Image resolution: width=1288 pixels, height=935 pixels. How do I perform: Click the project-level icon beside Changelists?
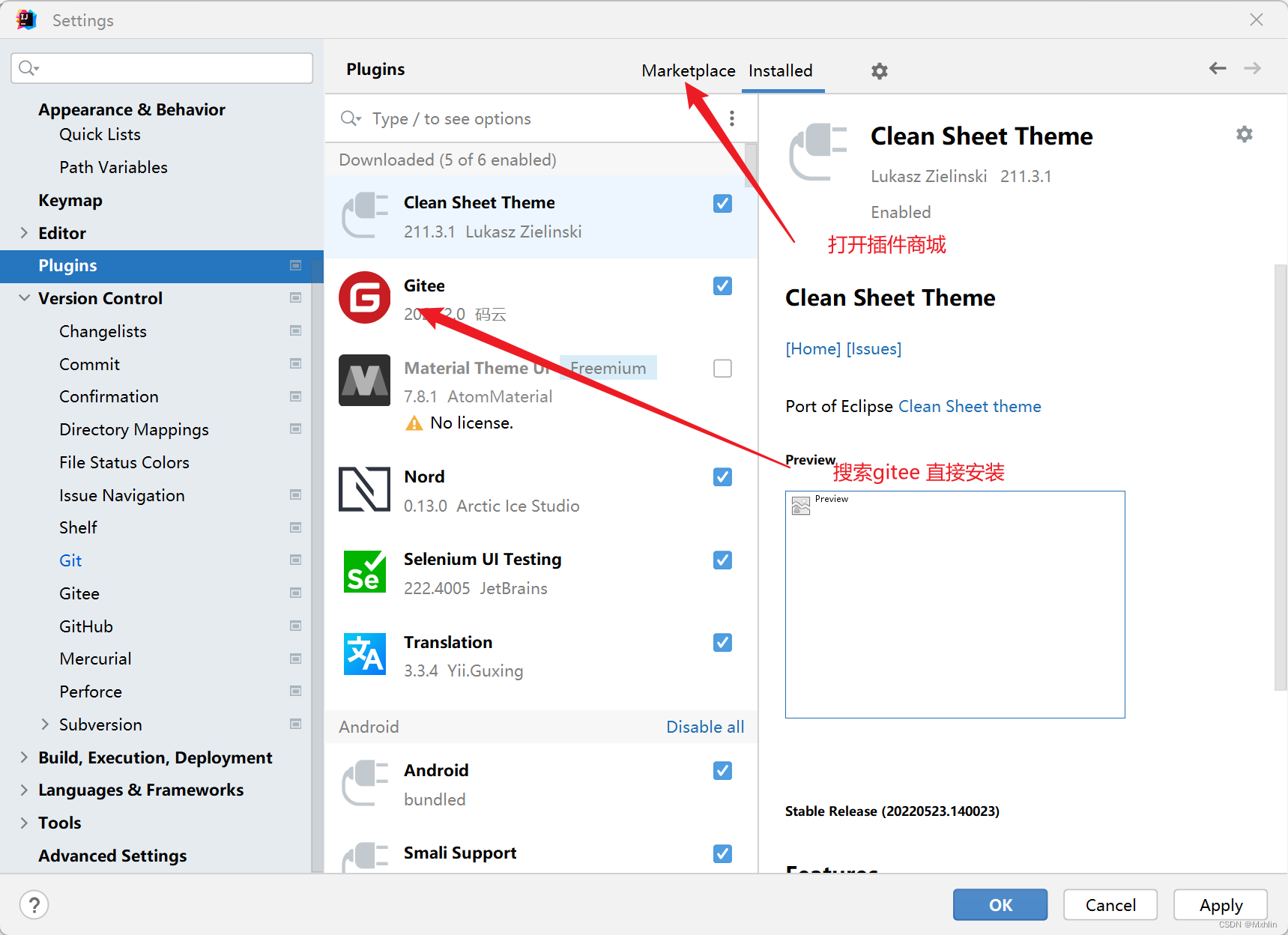coord(295,331)
